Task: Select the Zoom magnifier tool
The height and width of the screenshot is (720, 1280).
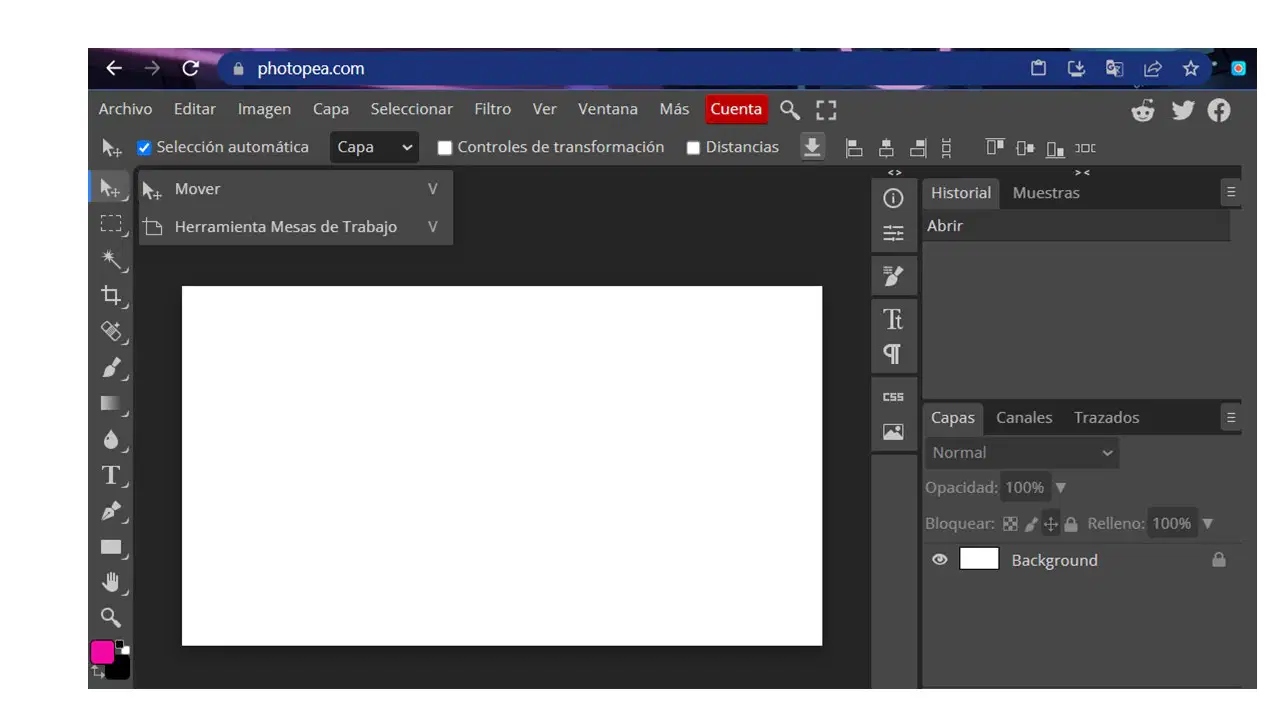Action: point(111,617)
